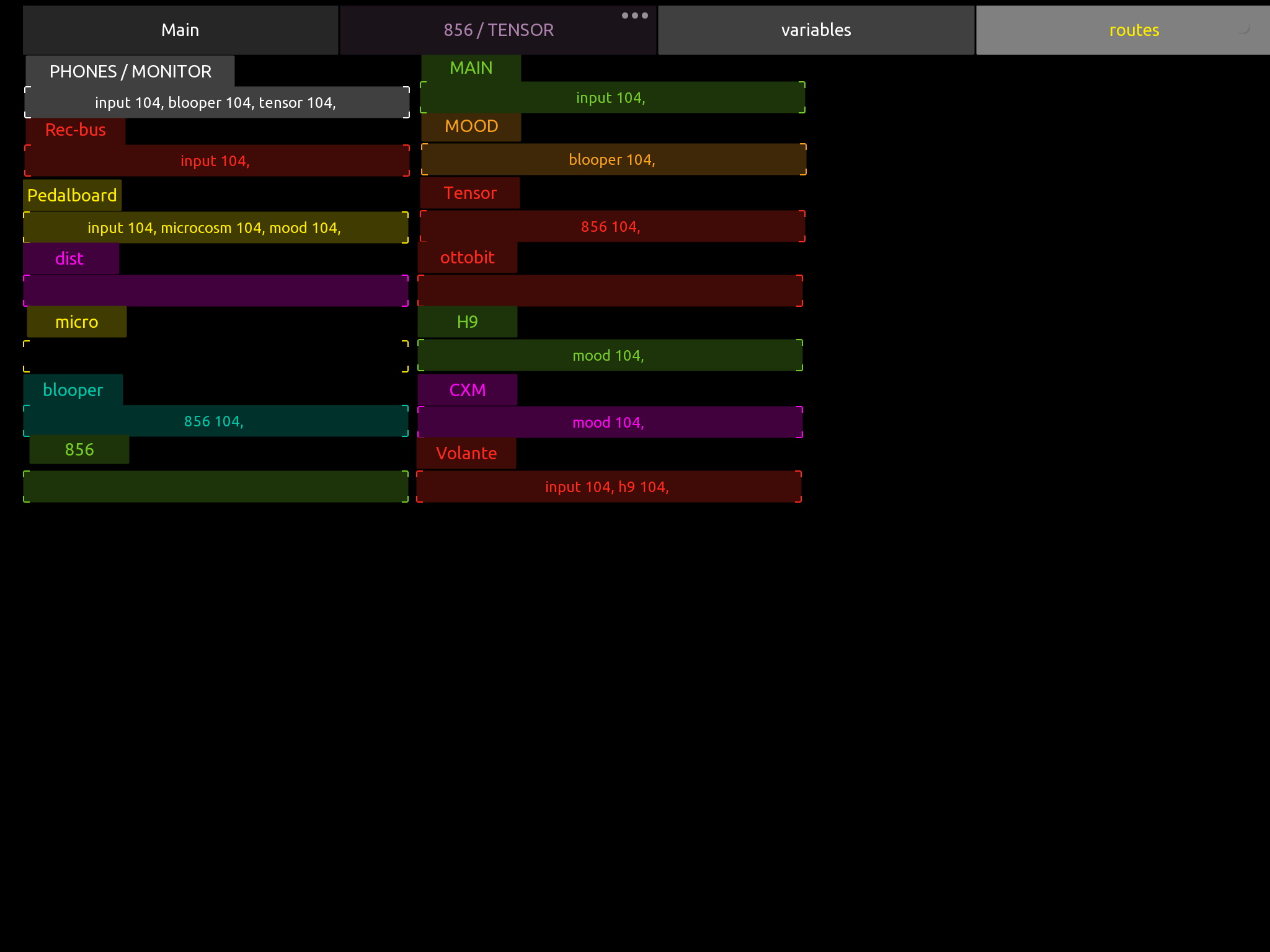Select the 'input 104, blooper 104, tensor 104,' field
The height and width of the screenshot is (952, 1270).
click(216, 102)
